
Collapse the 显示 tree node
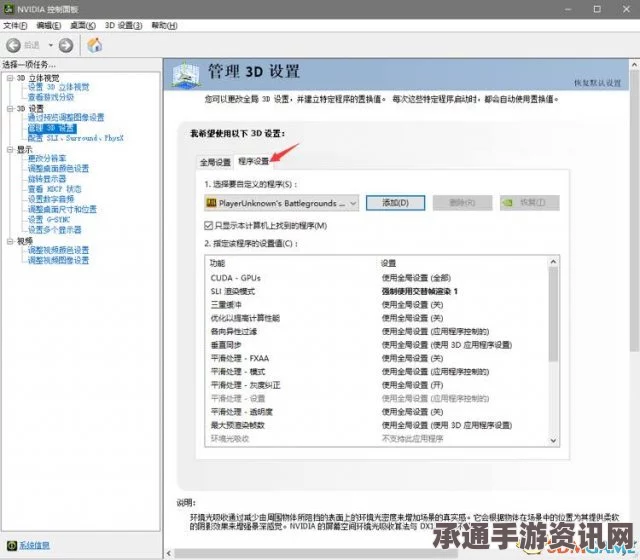click(x=10, y=150)
